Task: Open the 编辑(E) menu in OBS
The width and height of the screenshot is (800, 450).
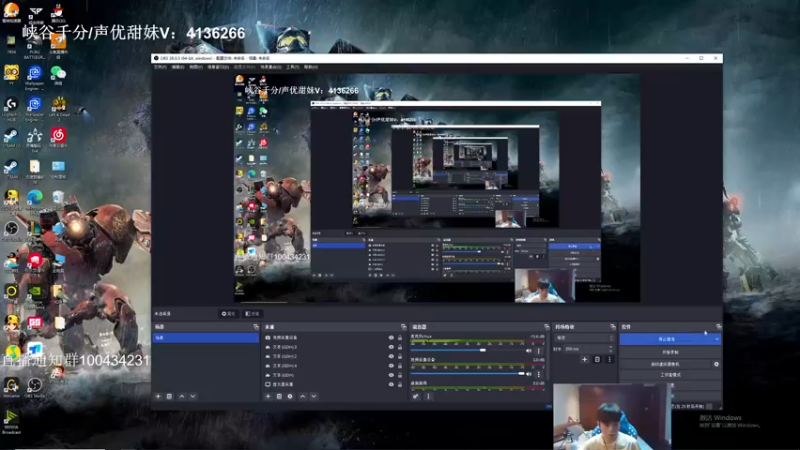Action: tap(178, 67)
